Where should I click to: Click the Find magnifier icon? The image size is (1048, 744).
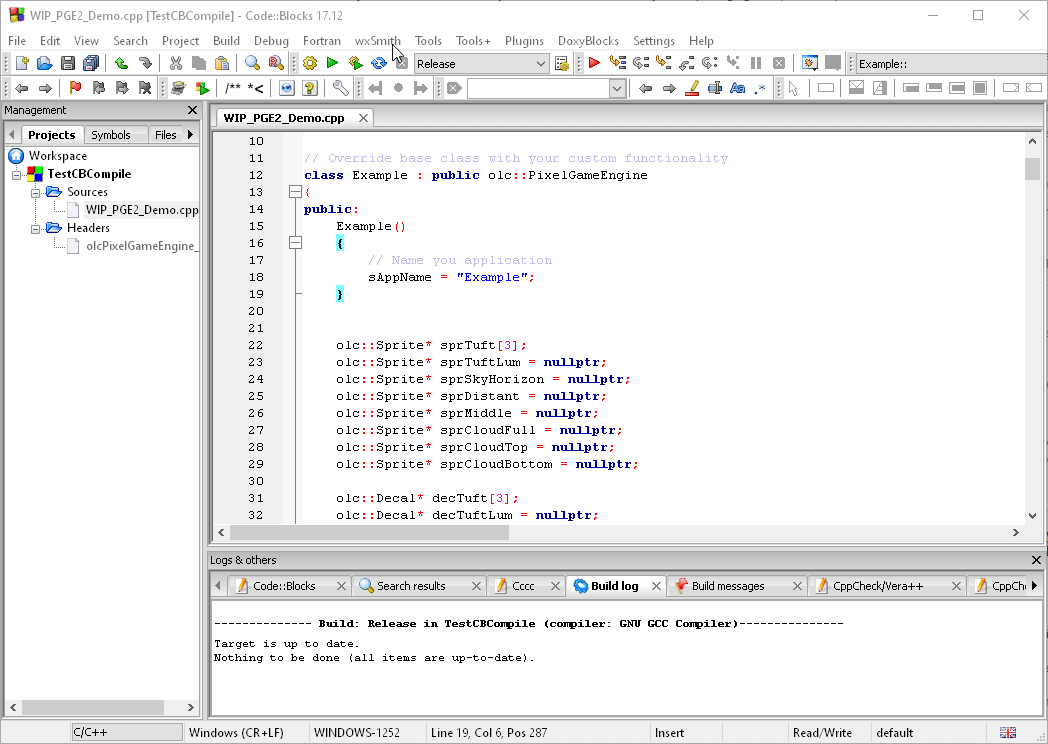pos(253,63)
